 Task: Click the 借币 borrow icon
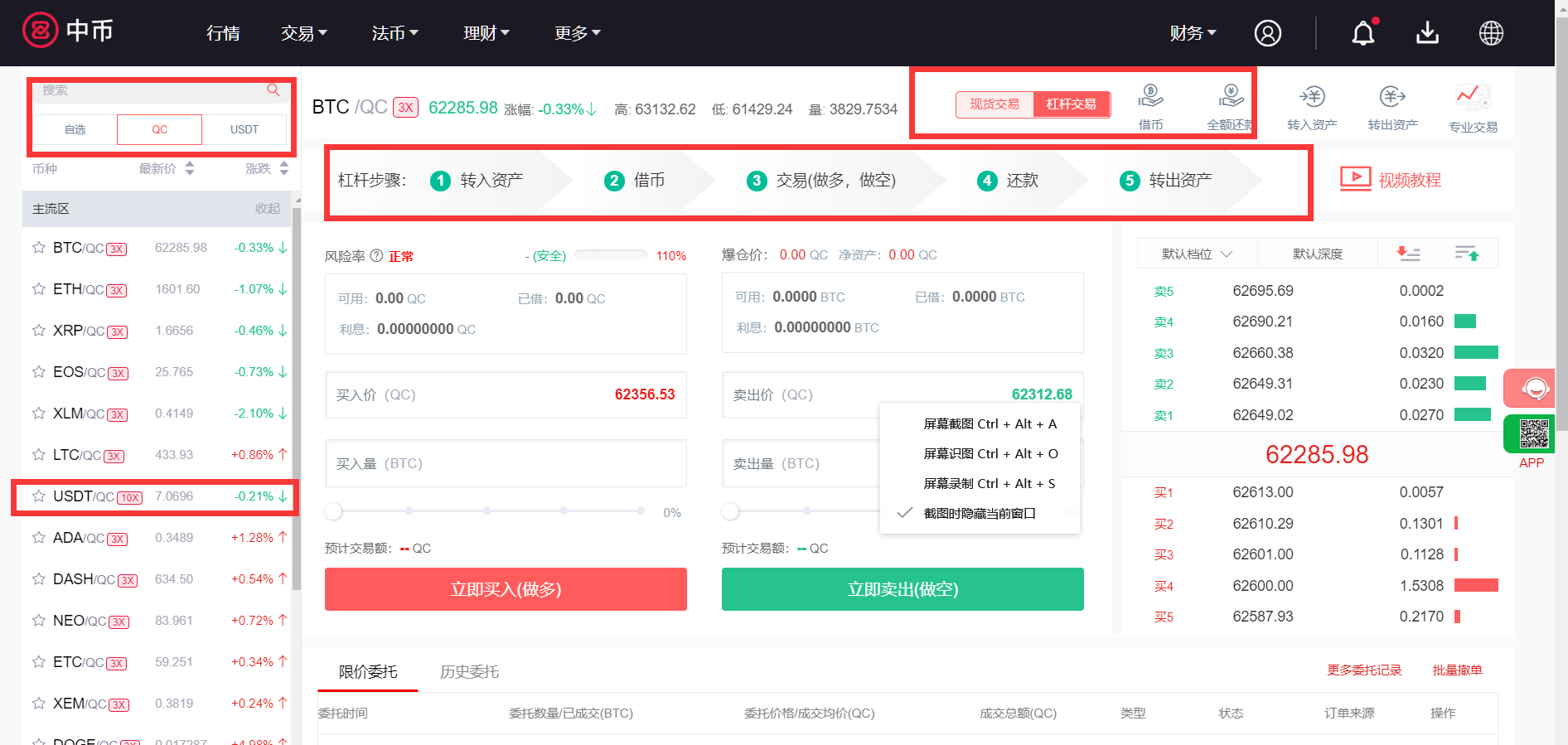click(1150, 96)
